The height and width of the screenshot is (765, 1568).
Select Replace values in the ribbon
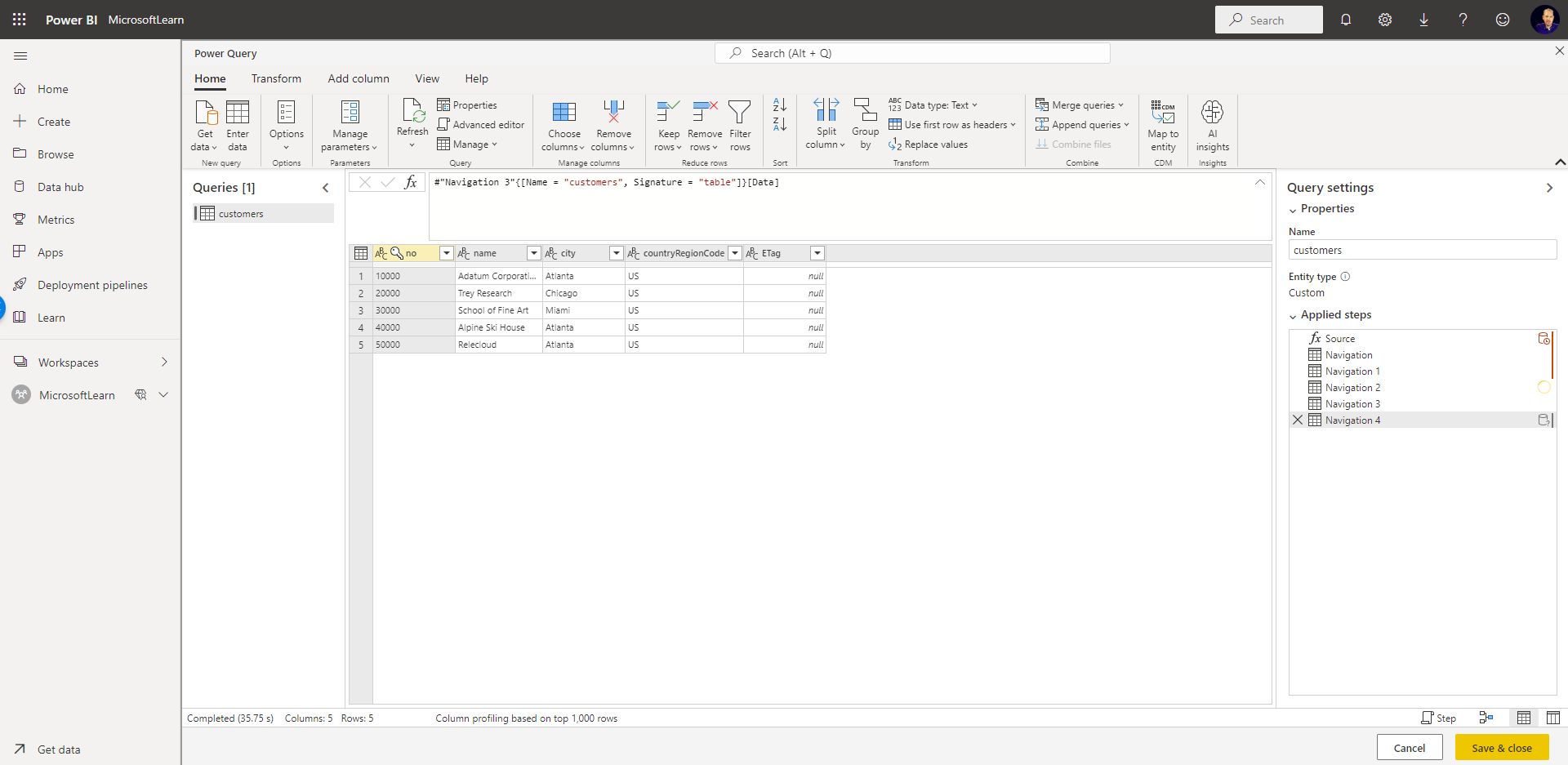[929, 145]
